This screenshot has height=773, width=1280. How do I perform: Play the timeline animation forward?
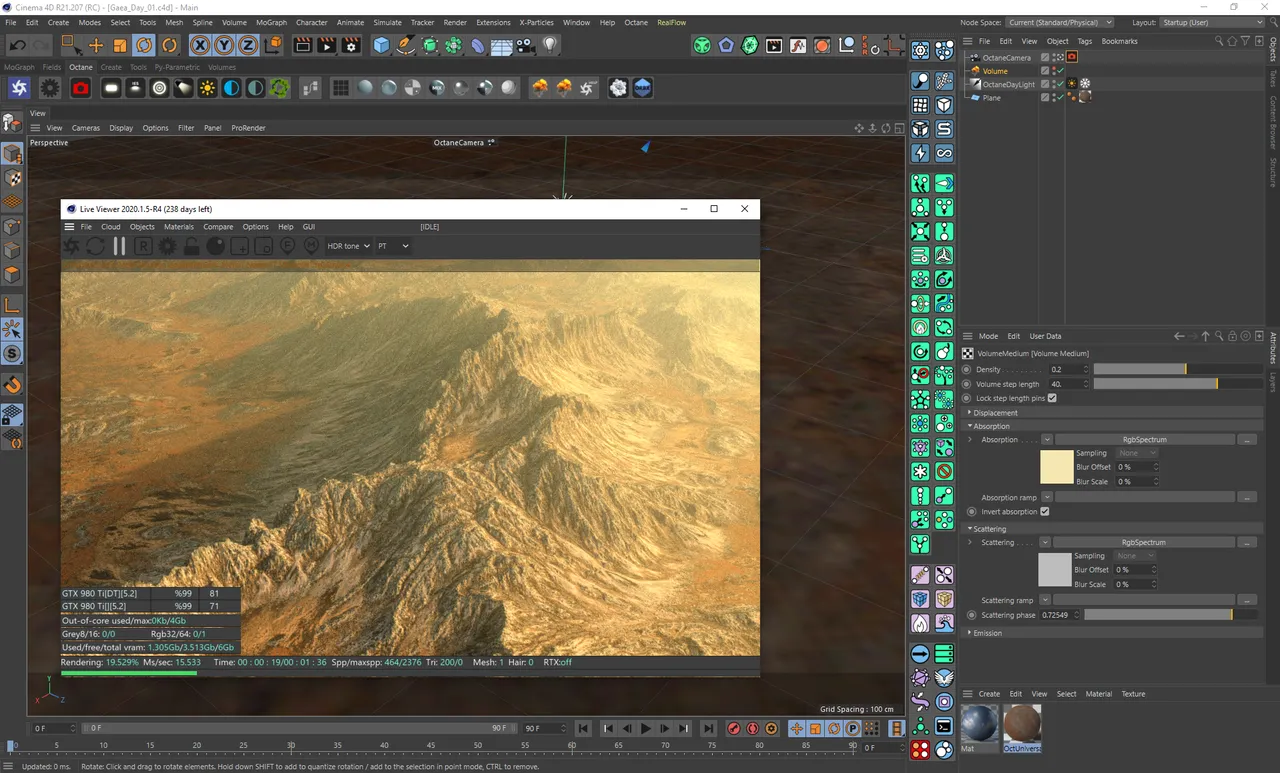[646, 729]
